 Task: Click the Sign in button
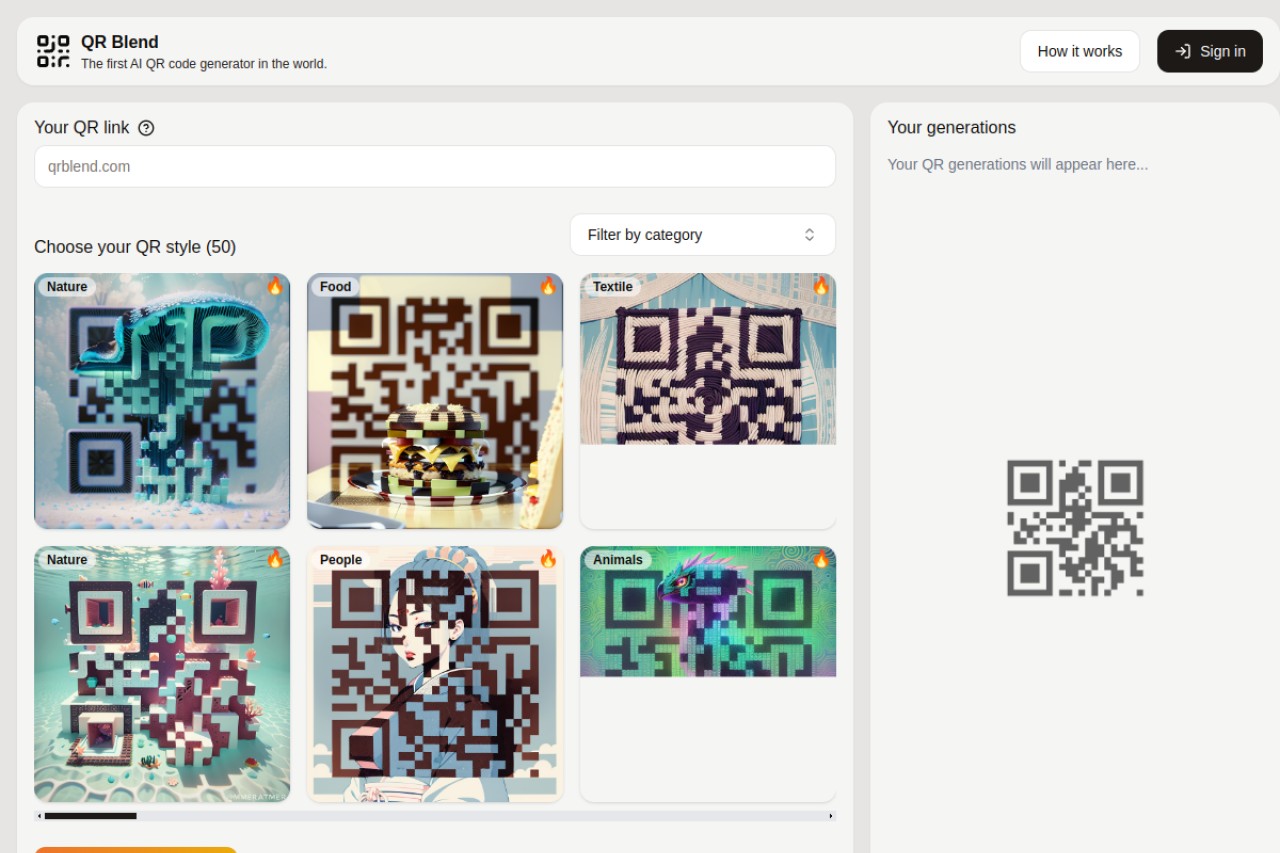(x=1210, y=51)
